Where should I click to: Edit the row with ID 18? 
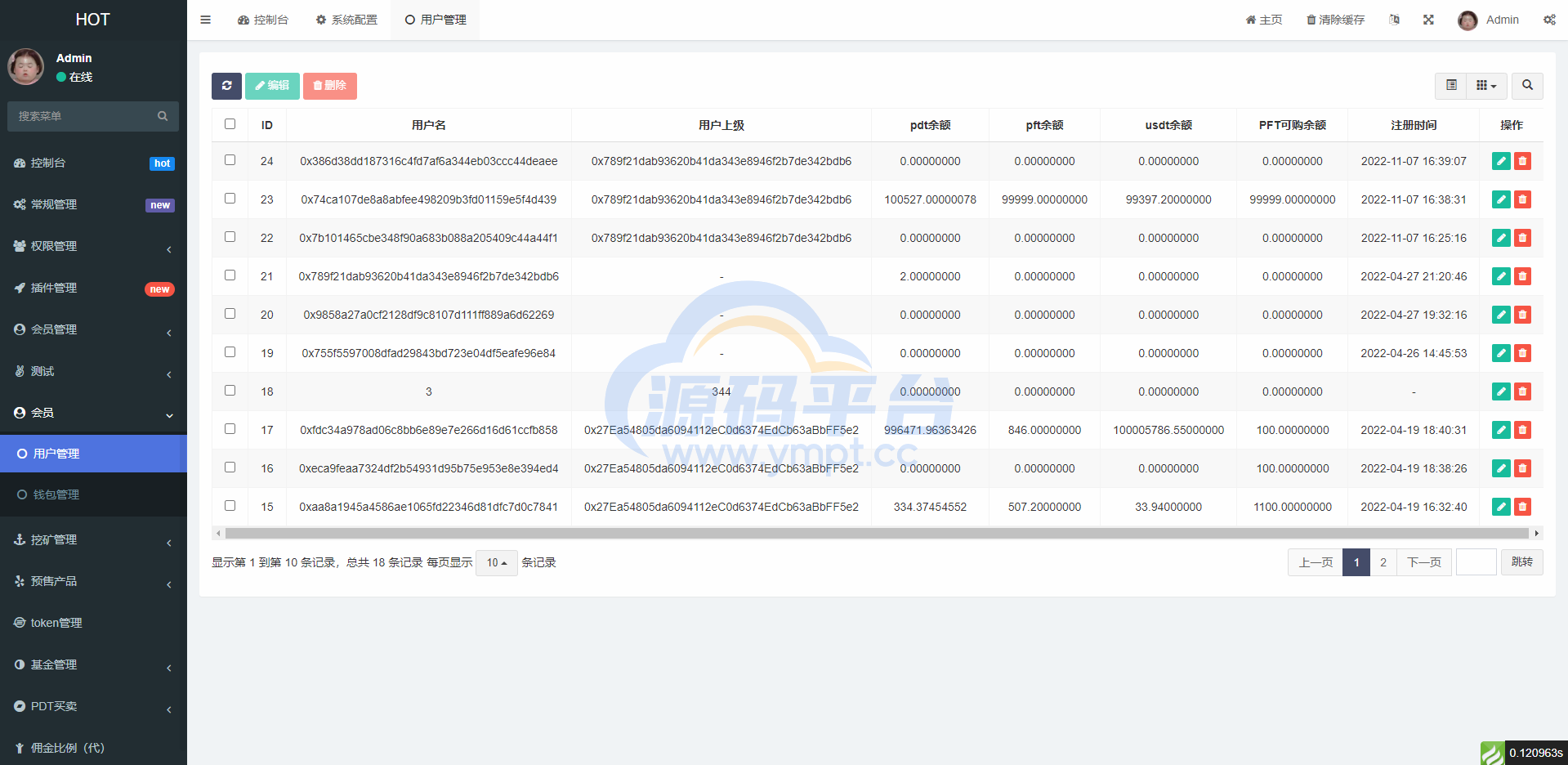tap(1501, 391)
